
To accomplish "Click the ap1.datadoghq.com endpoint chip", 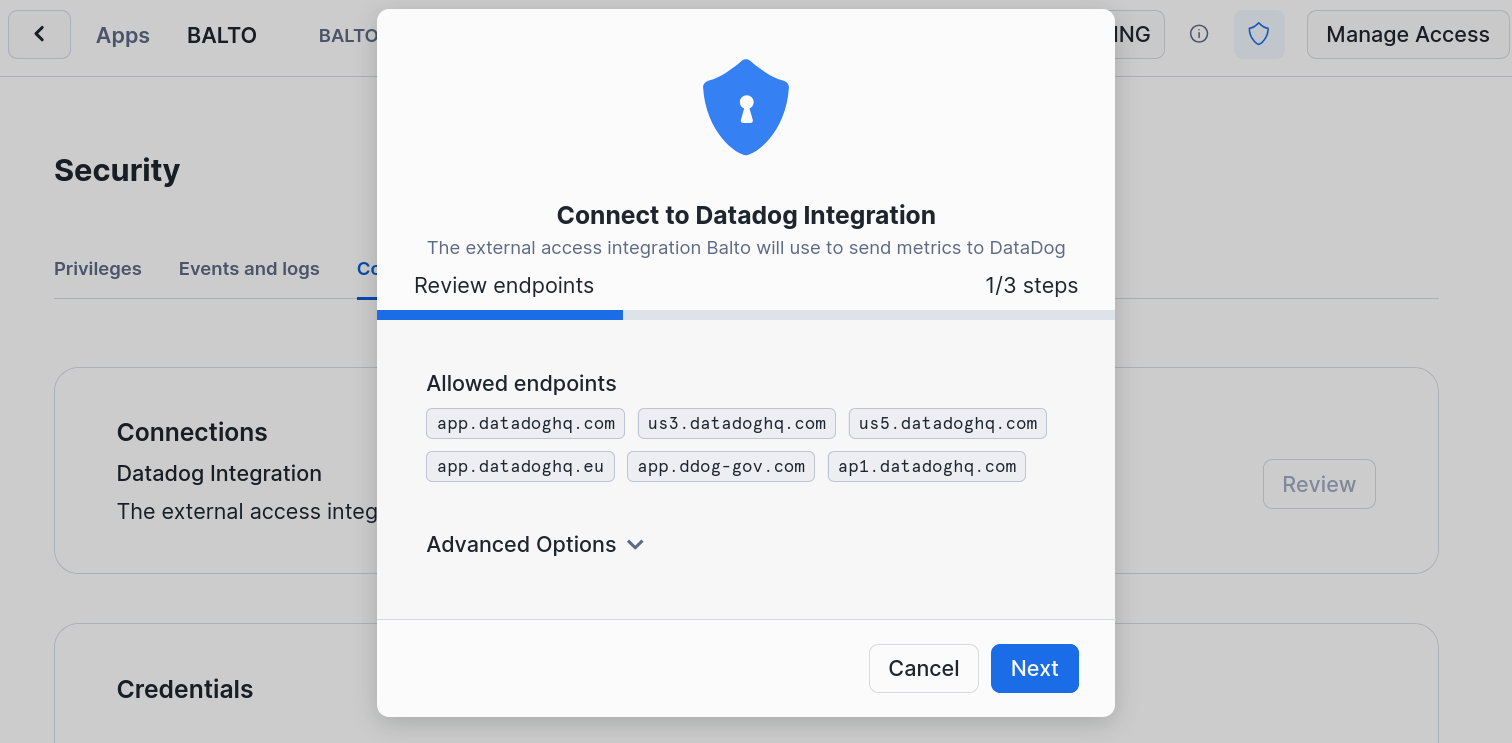I will [x=927, y=466].
